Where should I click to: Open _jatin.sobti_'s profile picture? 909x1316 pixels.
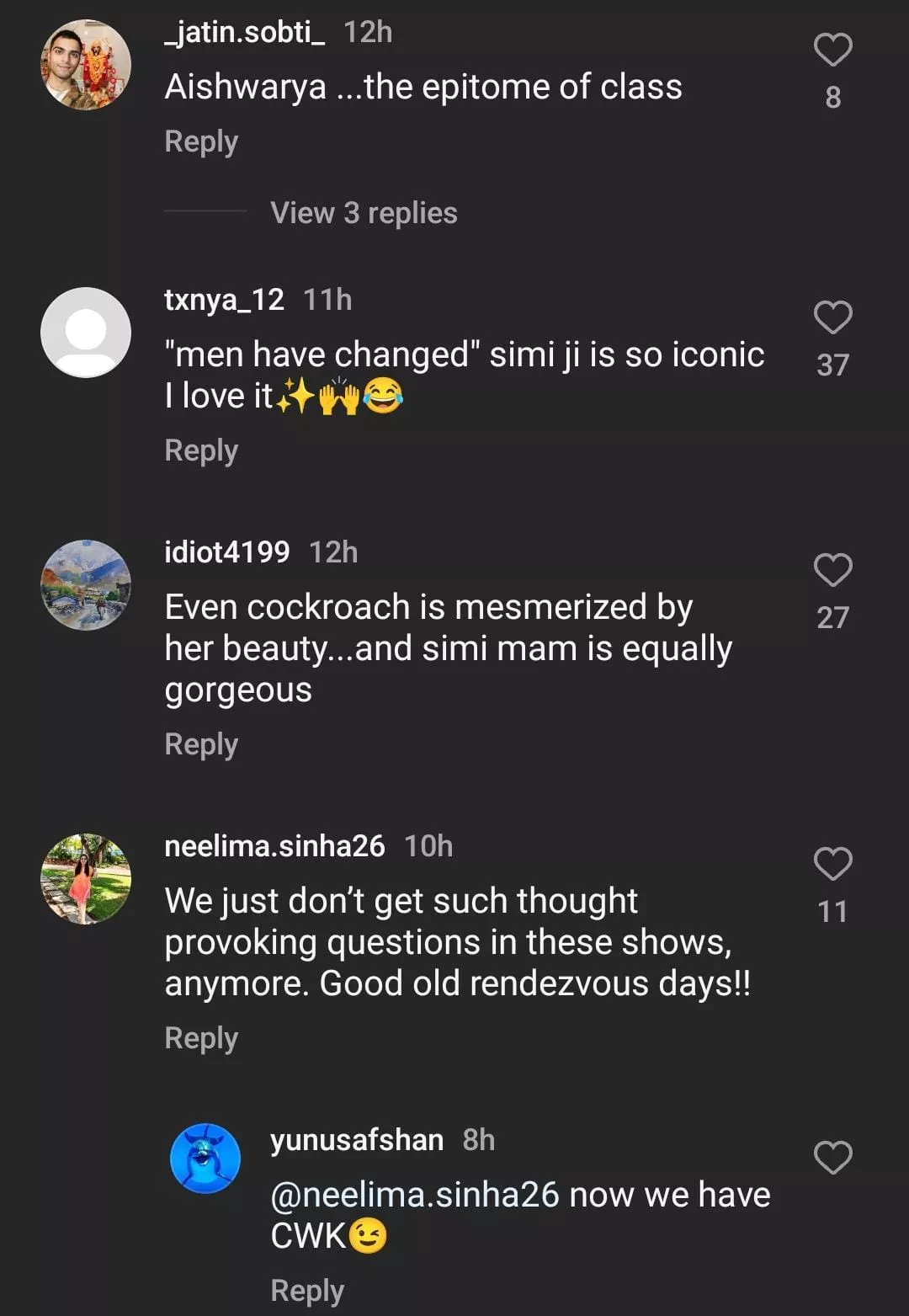click(x=86, y=65)
